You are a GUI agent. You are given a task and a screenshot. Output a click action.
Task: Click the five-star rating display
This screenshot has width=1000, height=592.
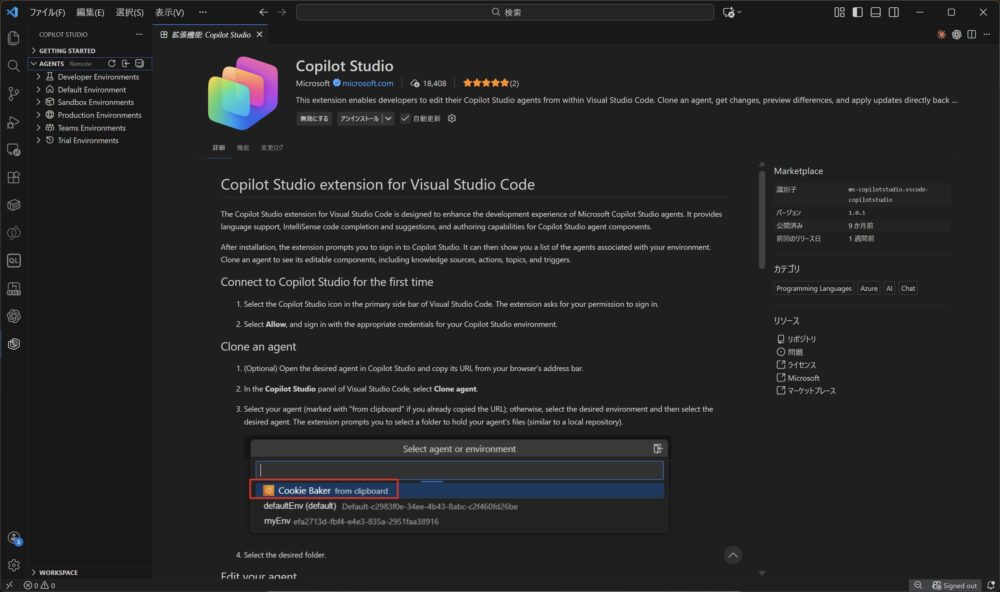coord(484,83)
